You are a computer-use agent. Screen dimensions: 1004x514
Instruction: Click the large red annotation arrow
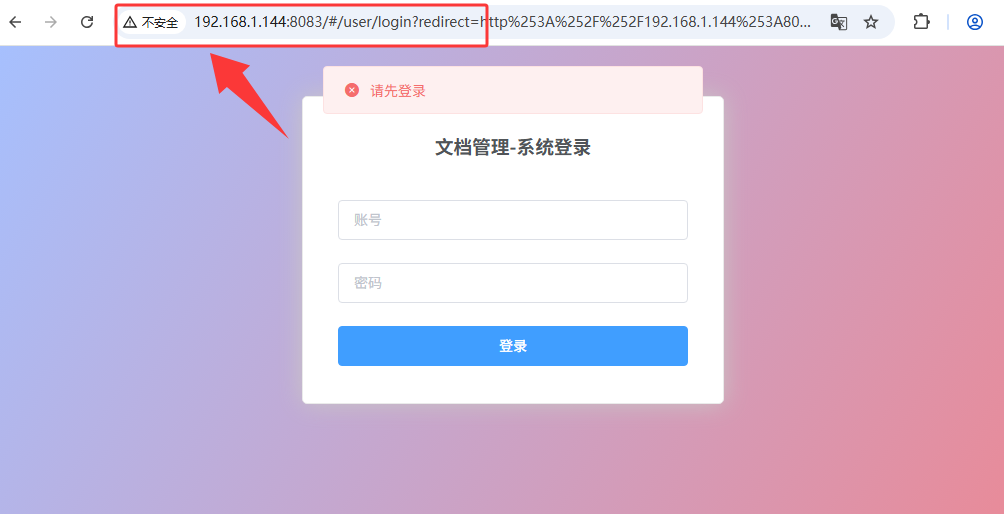[x=250, y=95]
